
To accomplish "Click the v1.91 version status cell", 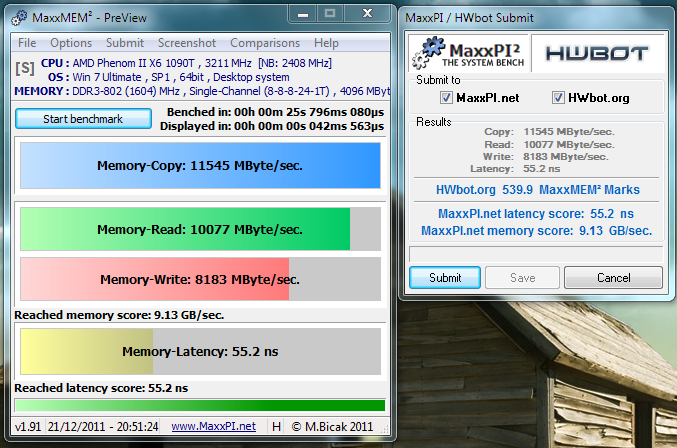I will [x=28, y=426].
